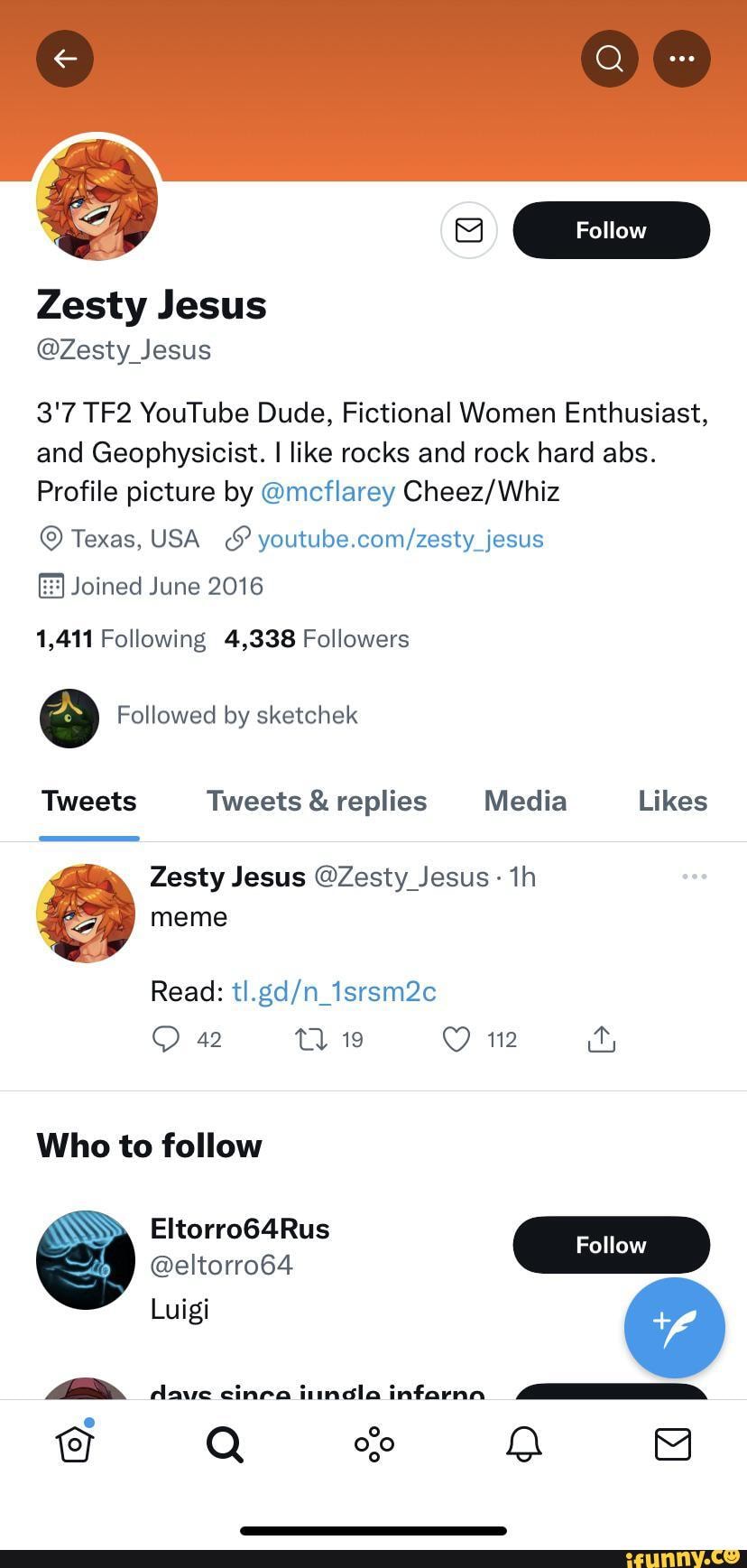
Task: Open the more options menu on the profile
Action: (681, 58)
